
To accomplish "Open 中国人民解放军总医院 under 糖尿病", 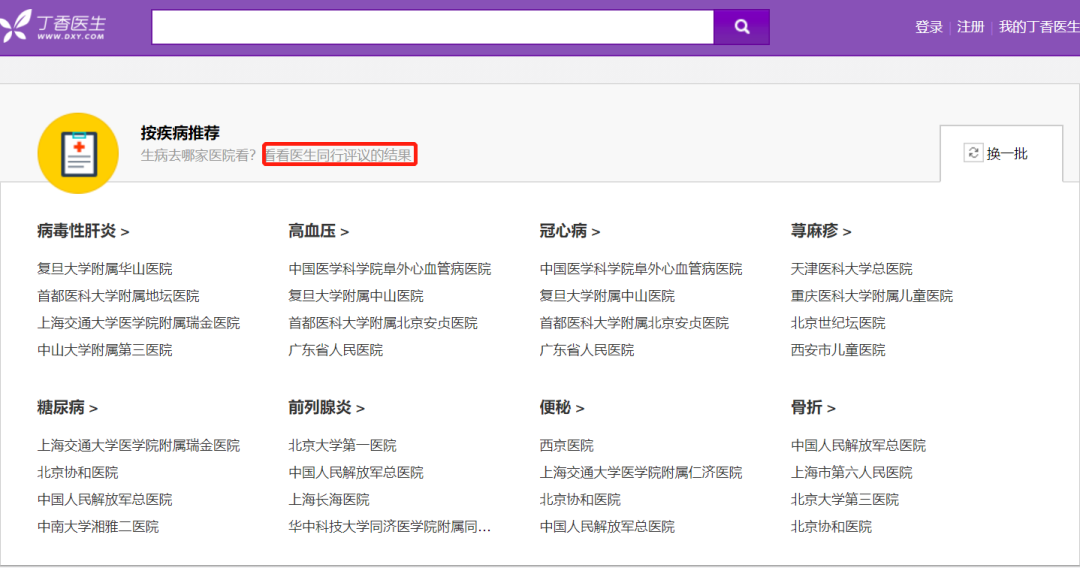I will 105,499.
